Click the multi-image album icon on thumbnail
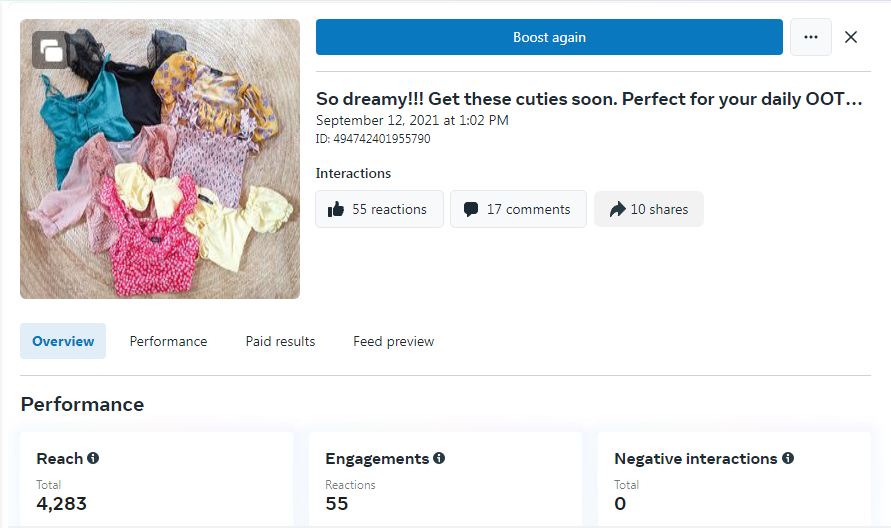The height and width of the screenshot is (528, 891). click(50, 51)
